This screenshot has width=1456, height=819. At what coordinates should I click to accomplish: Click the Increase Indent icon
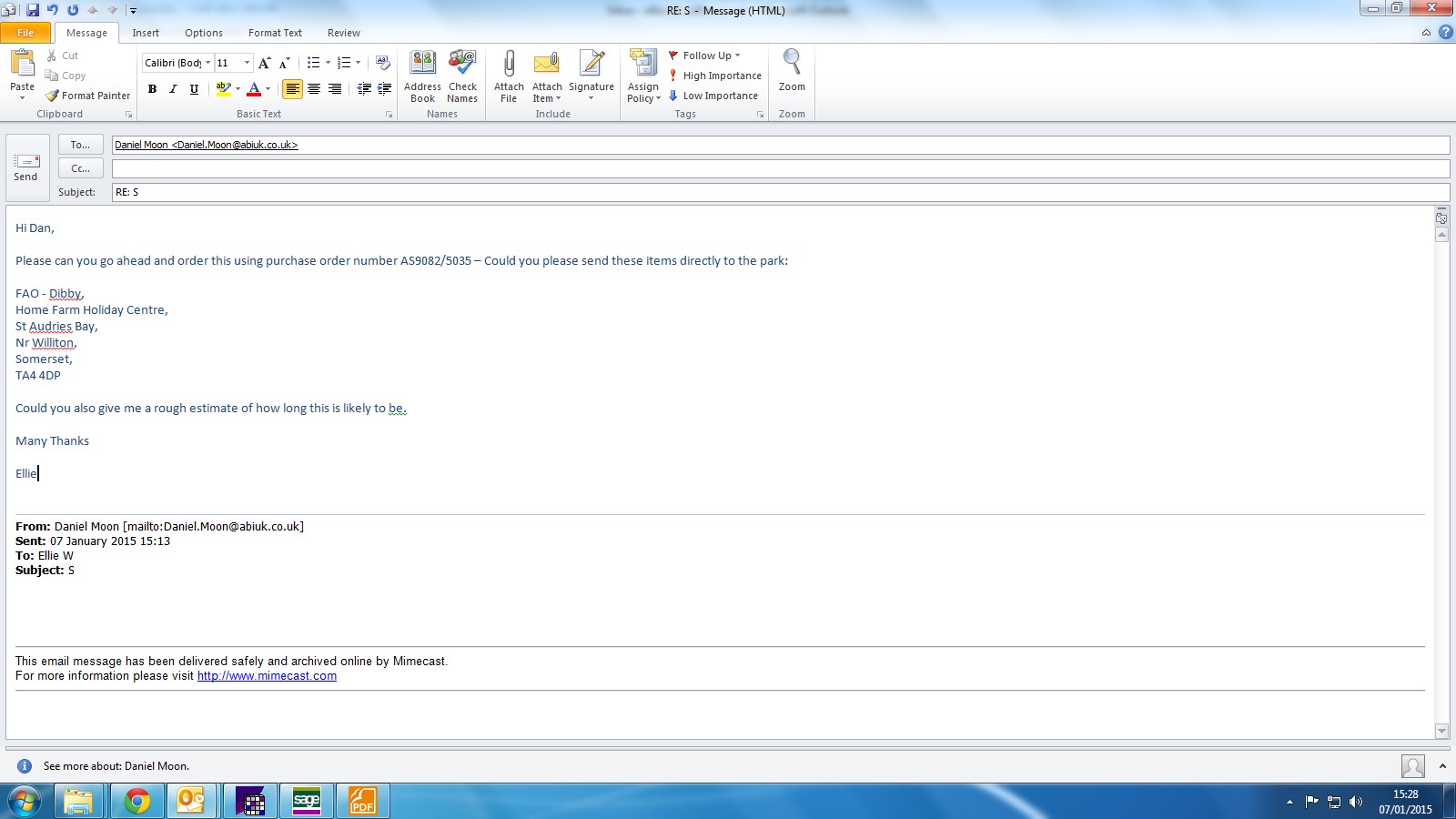coord(384,89)
